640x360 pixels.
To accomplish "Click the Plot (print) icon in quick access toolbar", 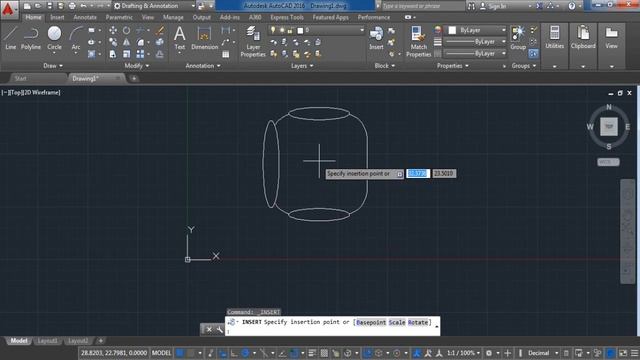I will [x=72, y=6].
